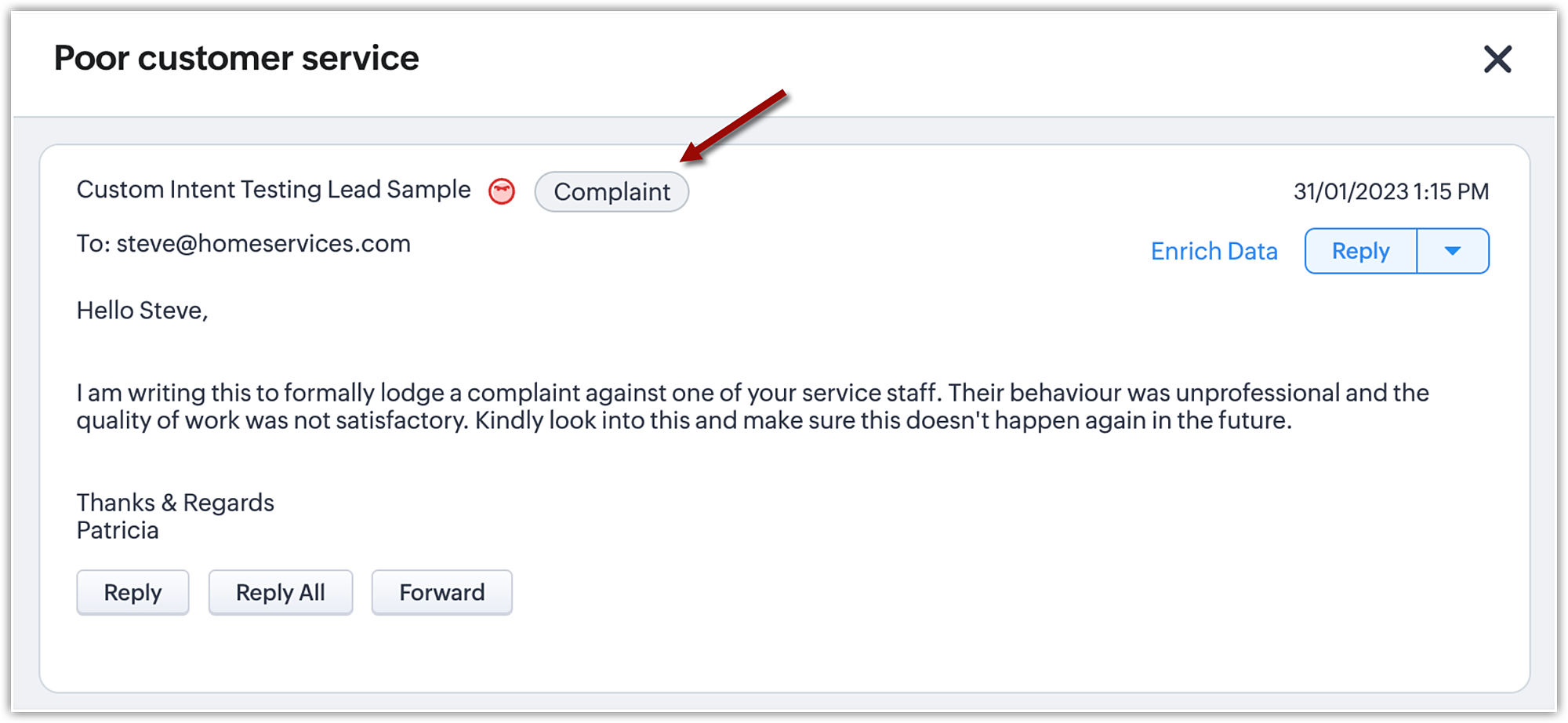Click the Poor customer service subject heading
This screenshot has height=723, width=1568.
pos(236,58)
